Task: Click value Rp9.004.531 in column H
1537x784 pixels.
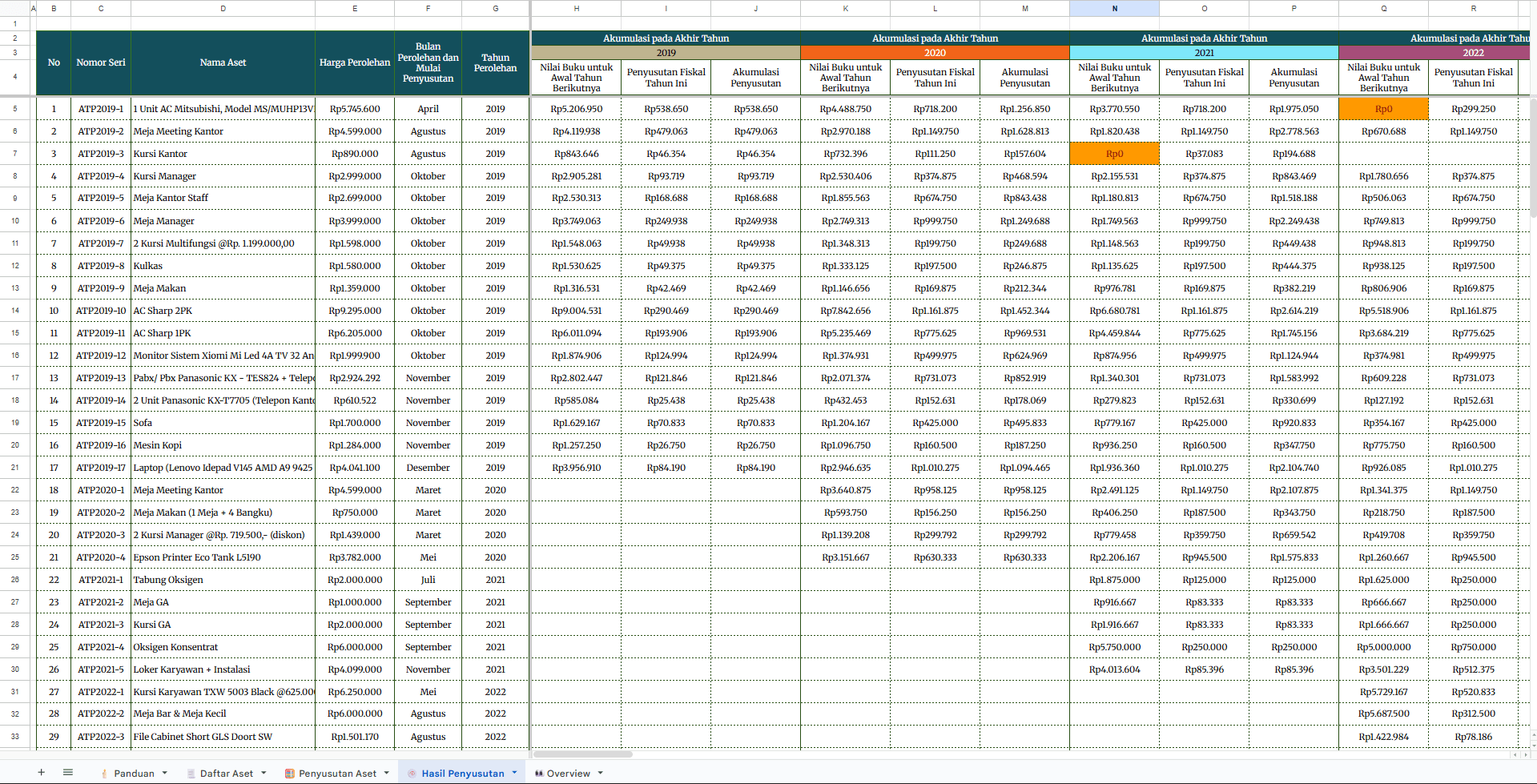Action: 576,310
